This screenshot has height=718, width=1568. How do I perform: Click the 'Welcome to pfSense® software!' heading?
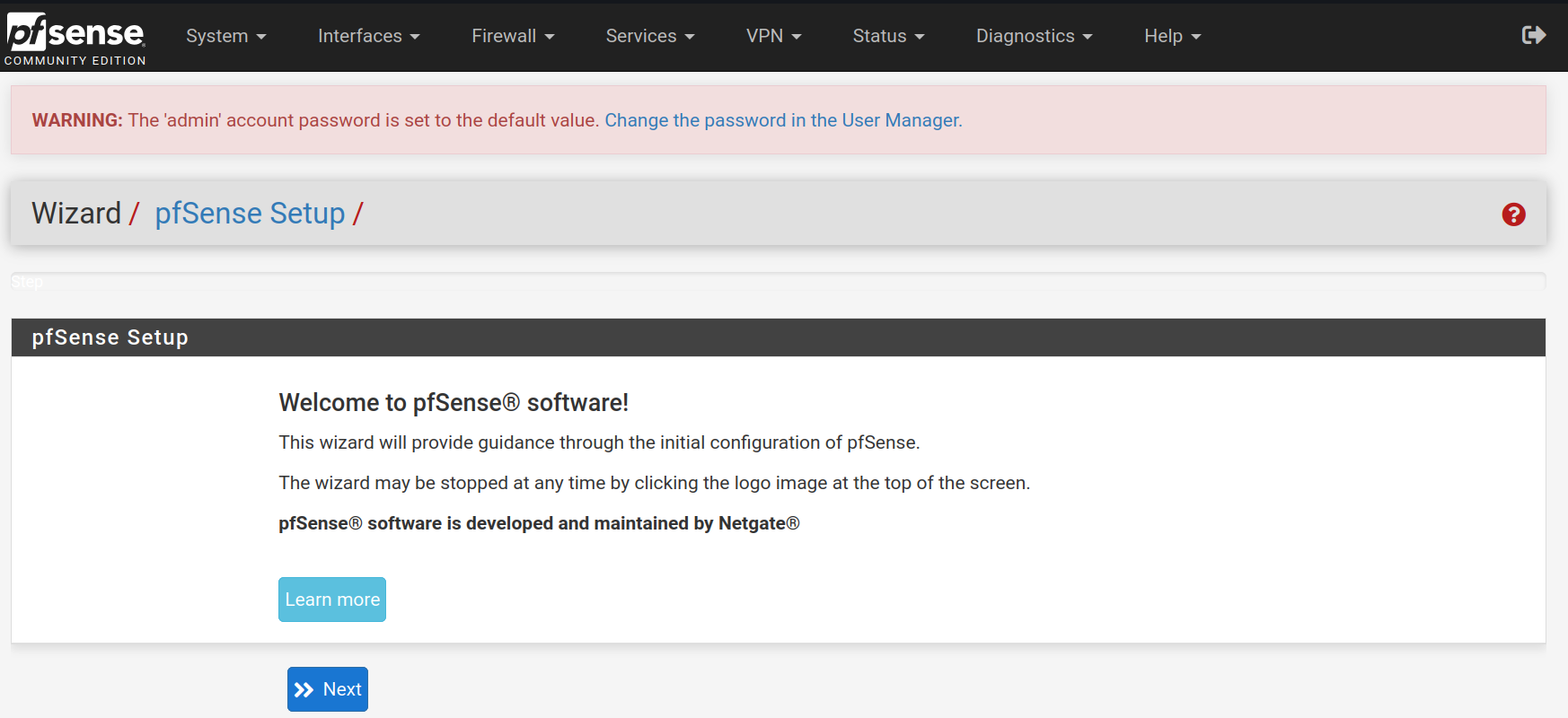[454, 402]
